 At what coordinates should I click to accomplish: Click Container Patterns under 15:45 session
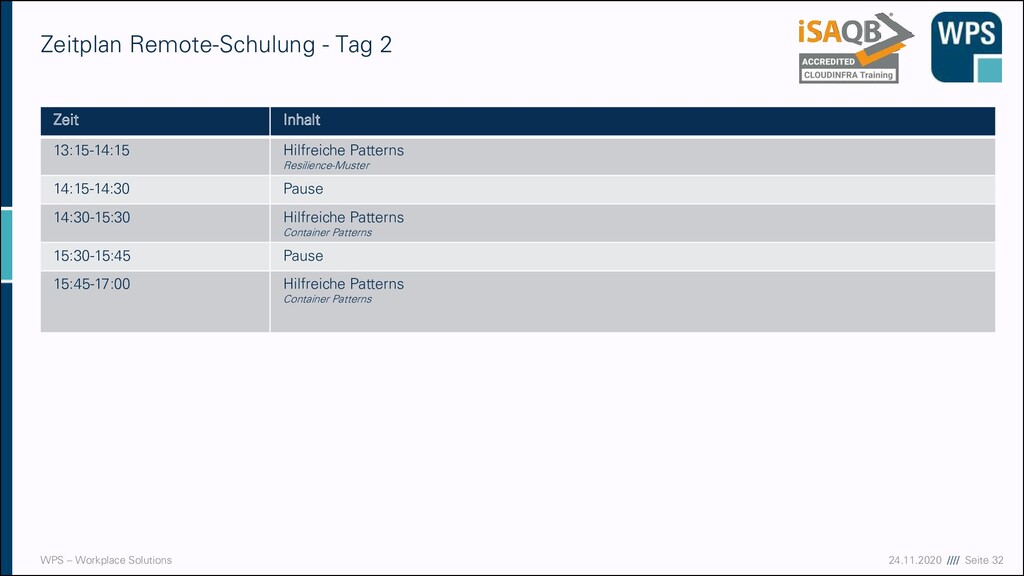(x=327, y=299)
